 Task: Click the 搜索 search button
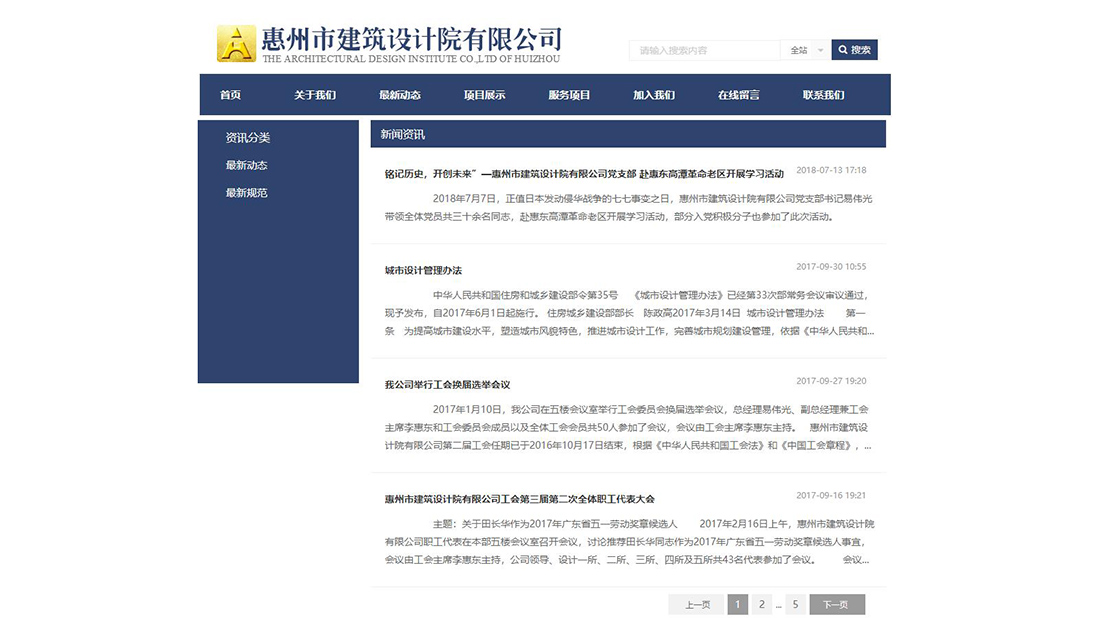[x=854, y=50]
